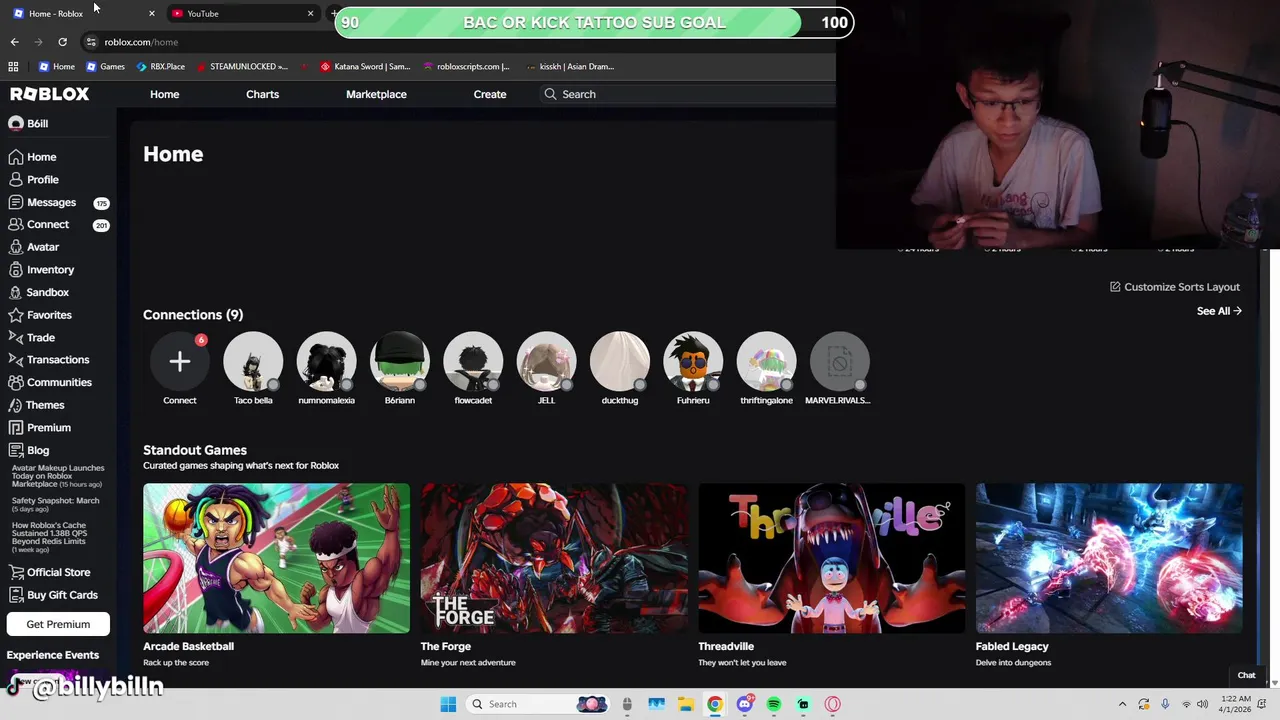Reload the page with the browser refresh icon
This screenshot has width=1280, height=720.
tap(62, 42)
